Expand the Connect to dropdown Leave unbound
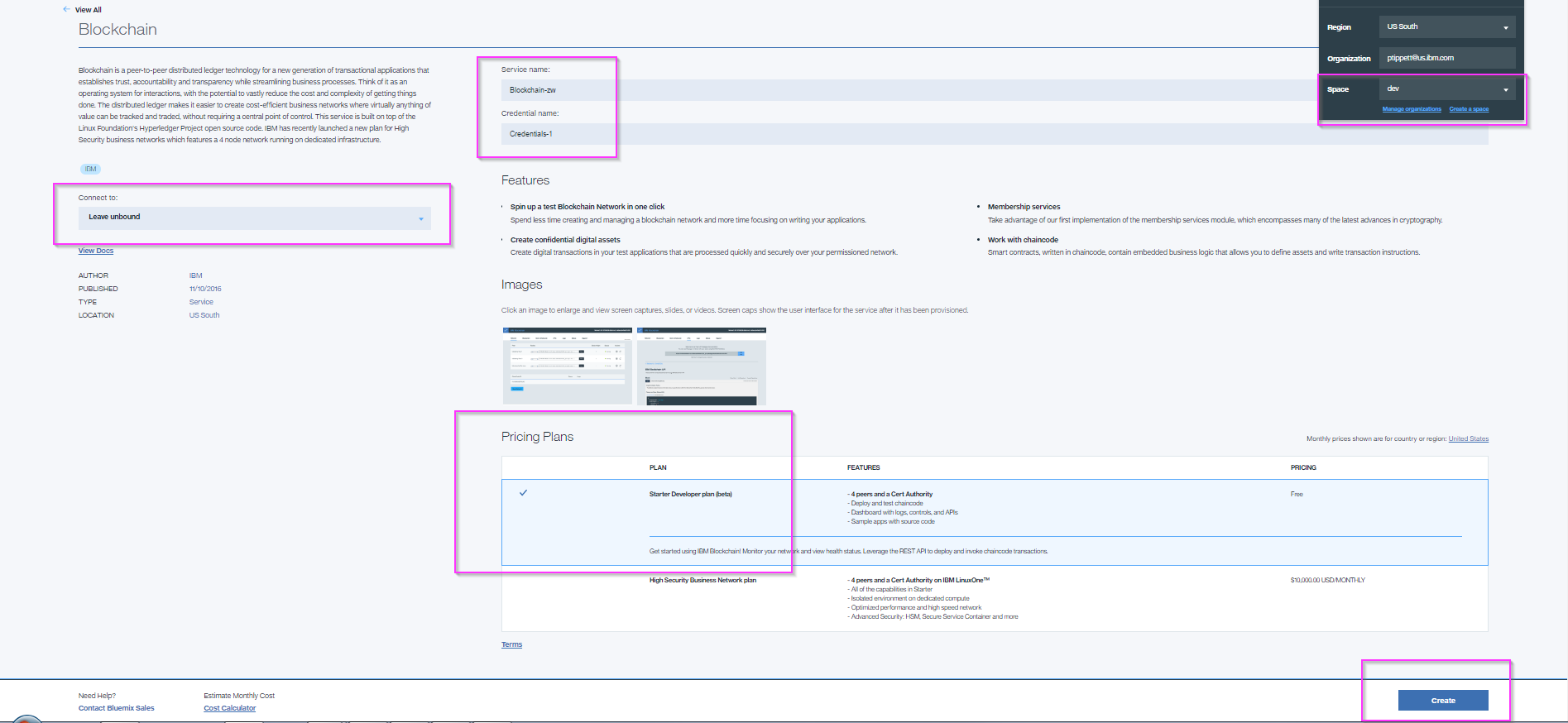The width and height of the screenshot is (1568, 723). pos(255,218)
